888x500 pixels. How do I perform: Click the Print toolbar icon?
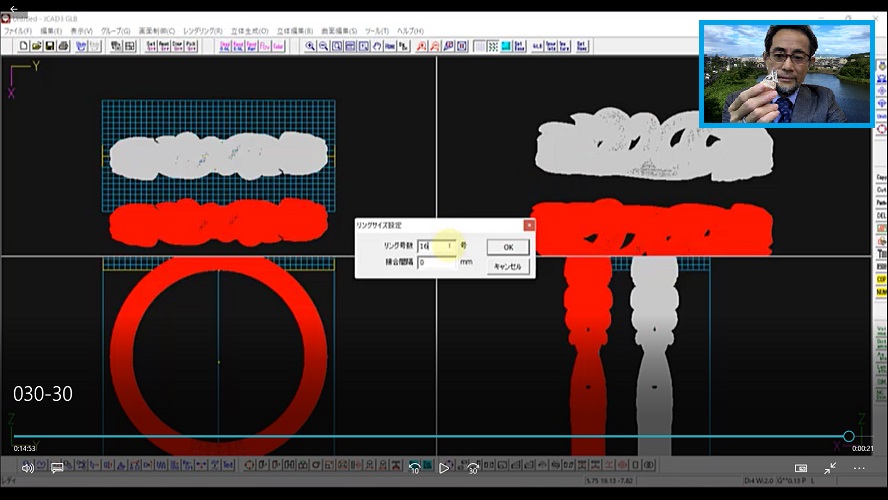[x=63, y=46]
